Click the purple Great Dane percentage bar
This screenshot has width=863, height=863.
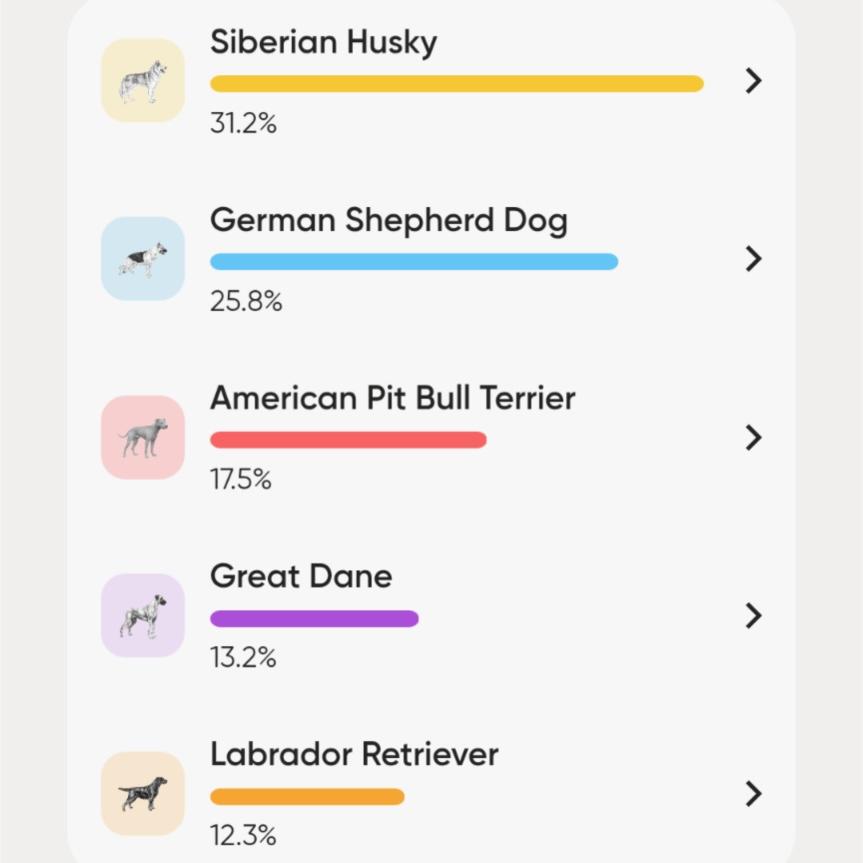coord(314,619)
